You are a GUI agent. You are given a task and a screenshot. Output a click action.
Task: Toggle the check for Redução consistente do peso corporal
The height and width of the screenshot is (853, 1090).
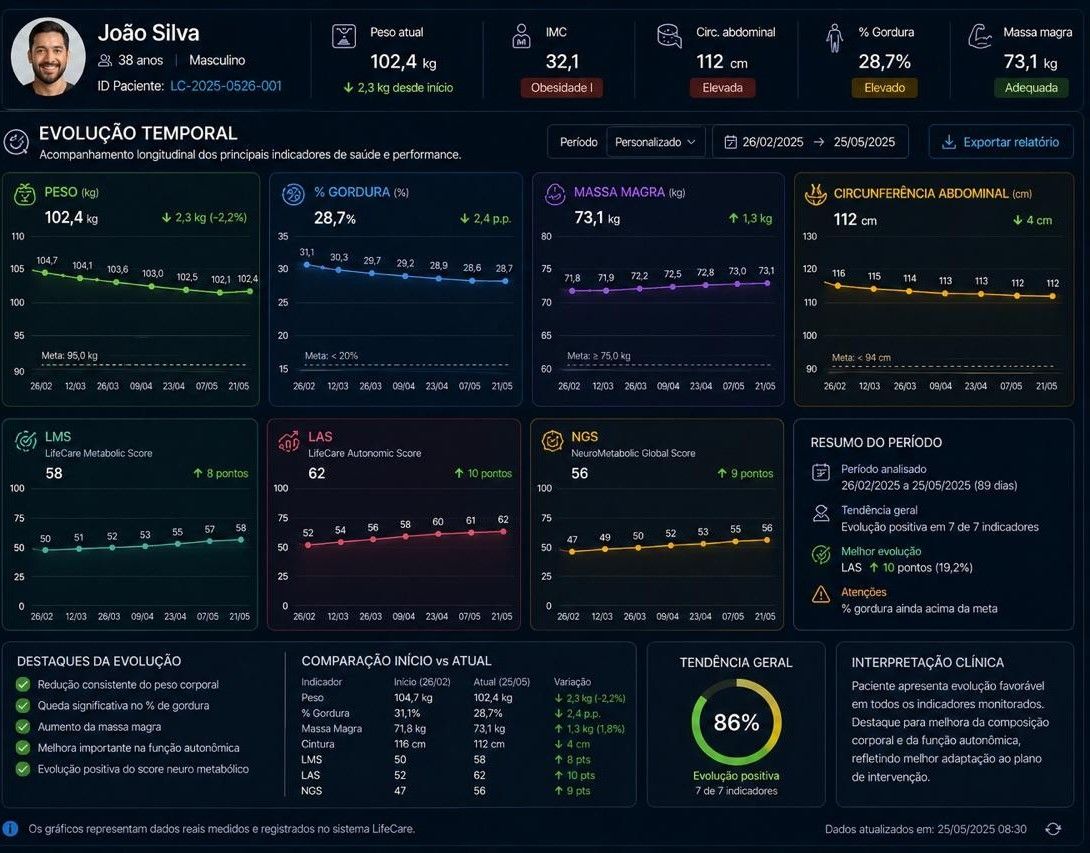point(23,685)
